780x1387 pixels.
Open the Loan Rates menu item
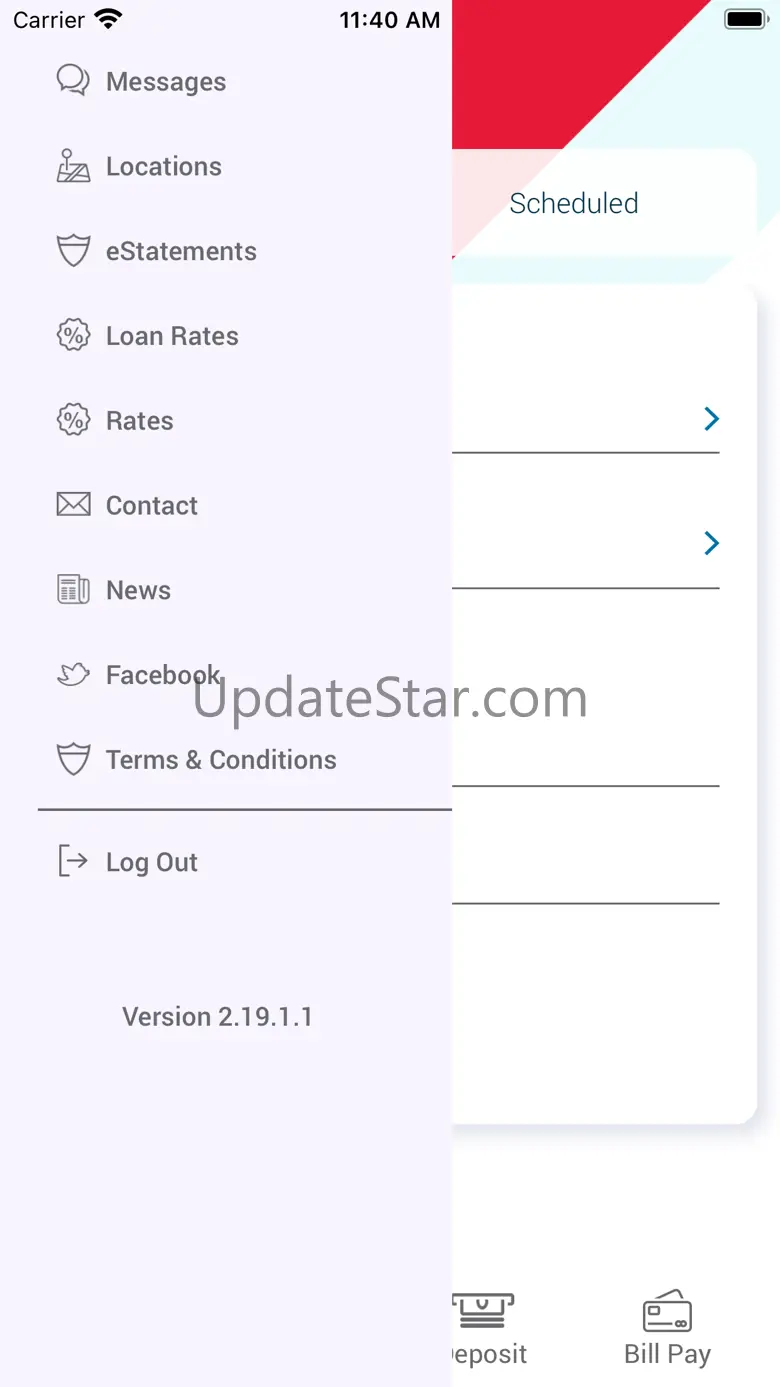click(172, 336)
